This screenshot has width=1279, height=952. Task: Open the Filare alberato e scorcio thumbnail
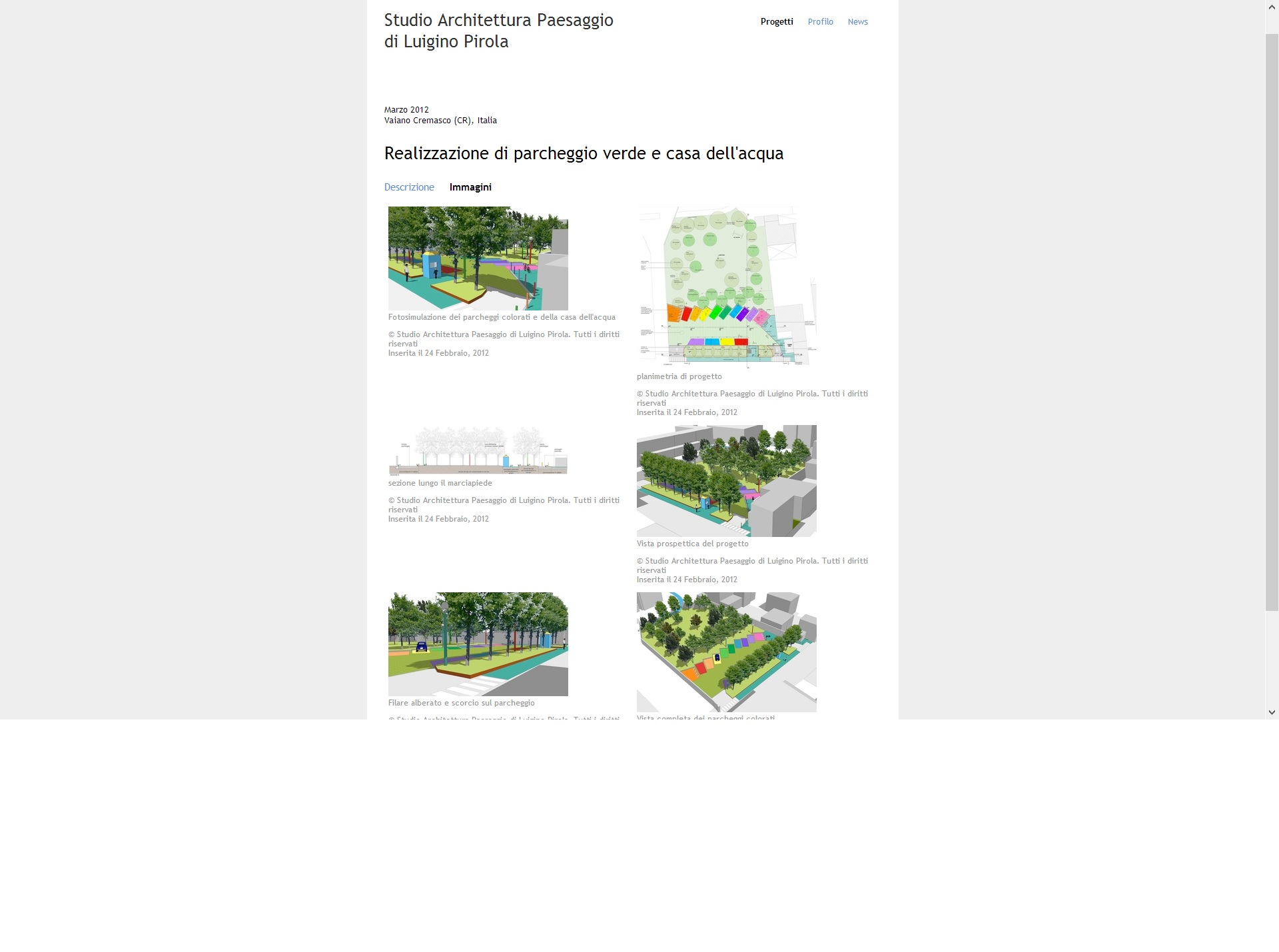(478, 644)
